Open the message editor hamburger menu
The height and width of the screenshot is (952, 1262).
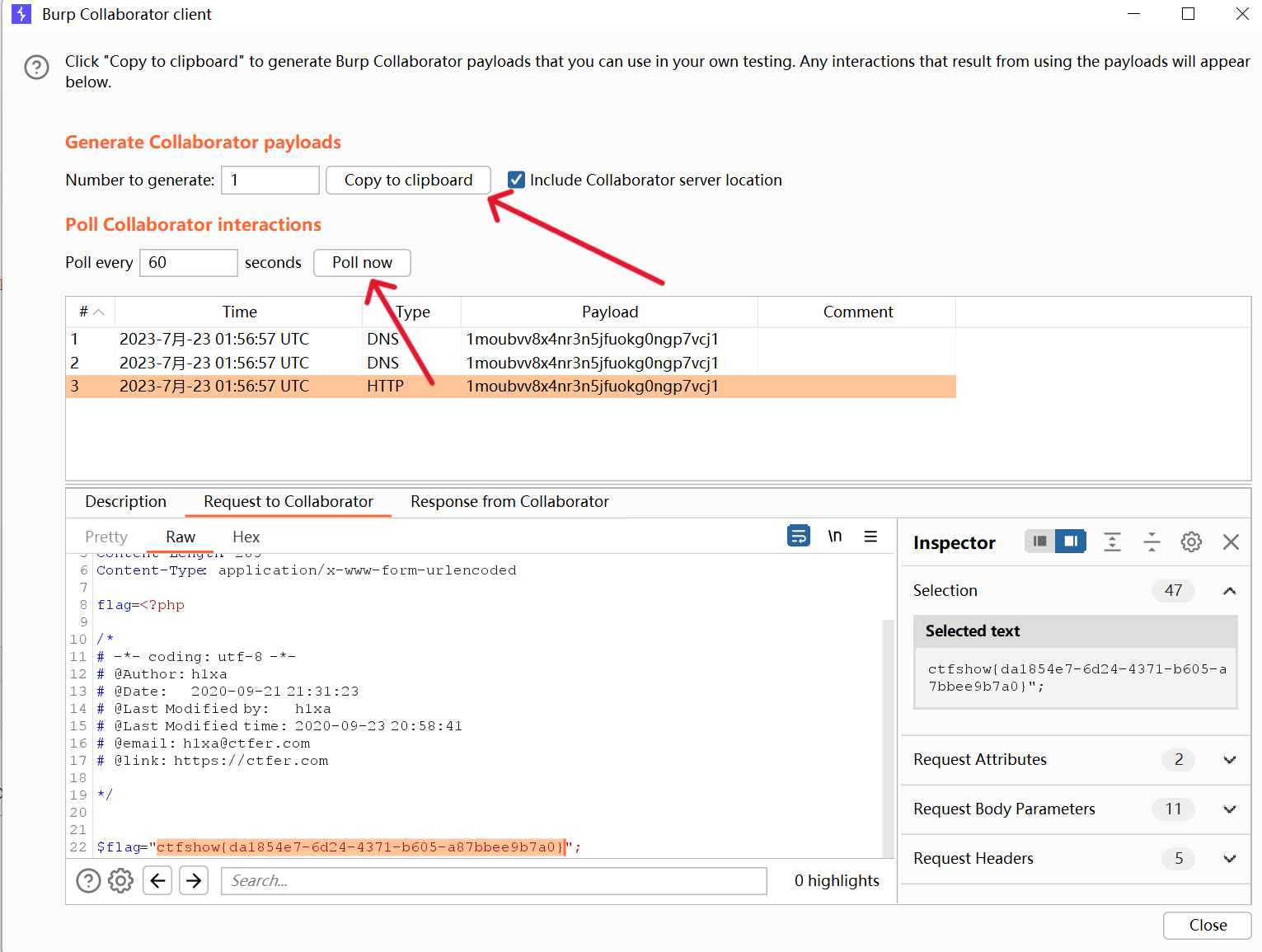[870, 536]
